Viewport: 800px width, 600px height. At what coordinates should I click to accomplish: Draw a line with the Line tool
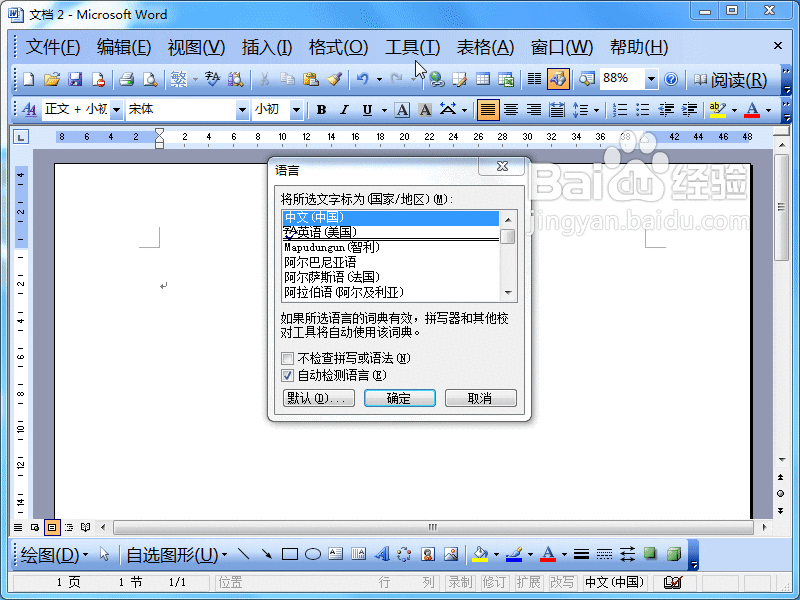tap(243, 554)
